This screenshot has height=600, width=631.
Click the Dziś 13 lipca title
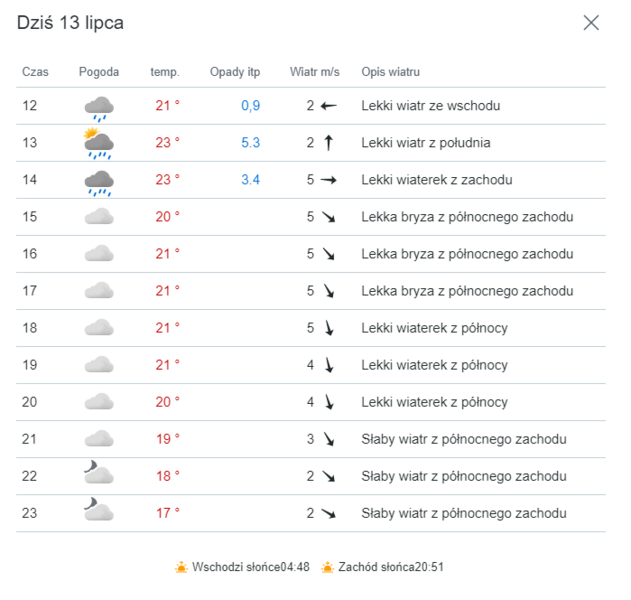tap(71, 22)
